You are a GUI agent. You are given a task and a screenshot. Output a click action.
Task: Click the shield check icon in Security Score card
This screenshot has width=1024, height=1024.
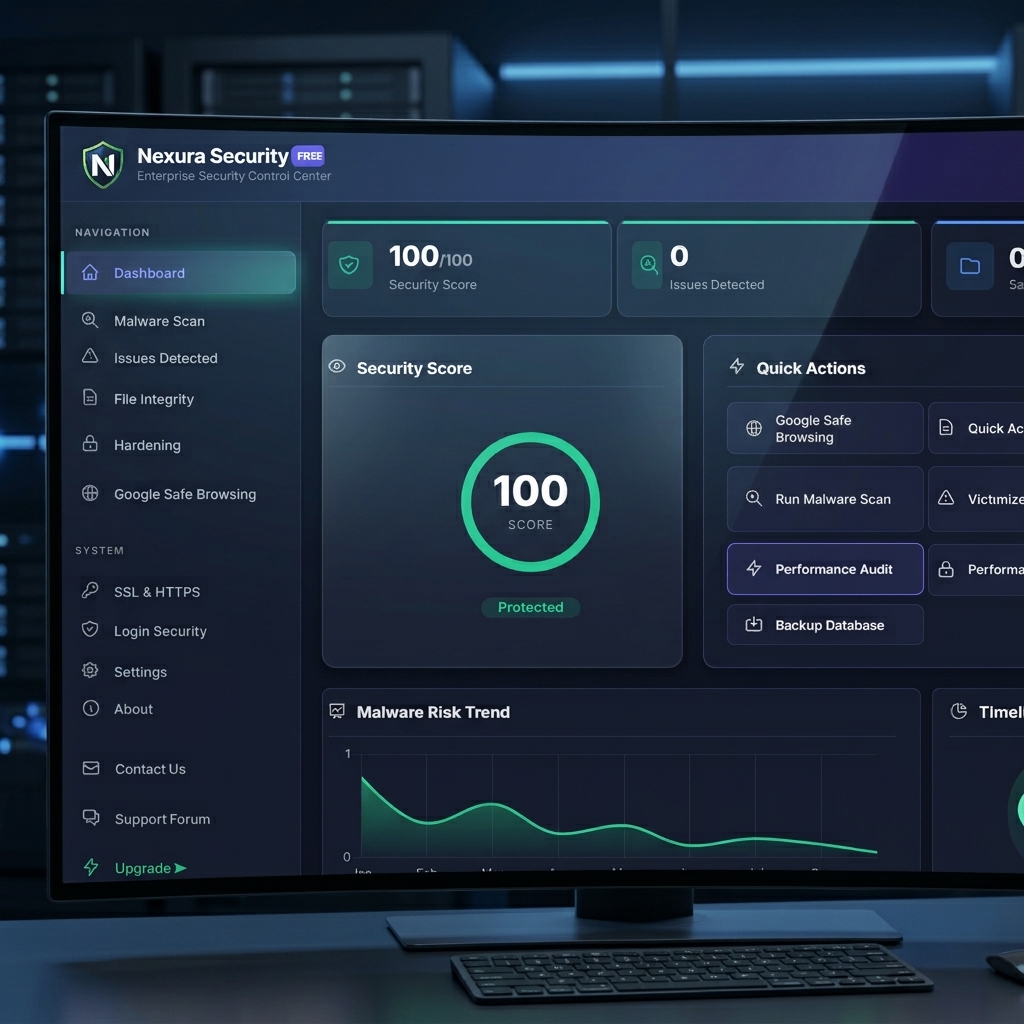pyautogui.click(x=349, y=265)
